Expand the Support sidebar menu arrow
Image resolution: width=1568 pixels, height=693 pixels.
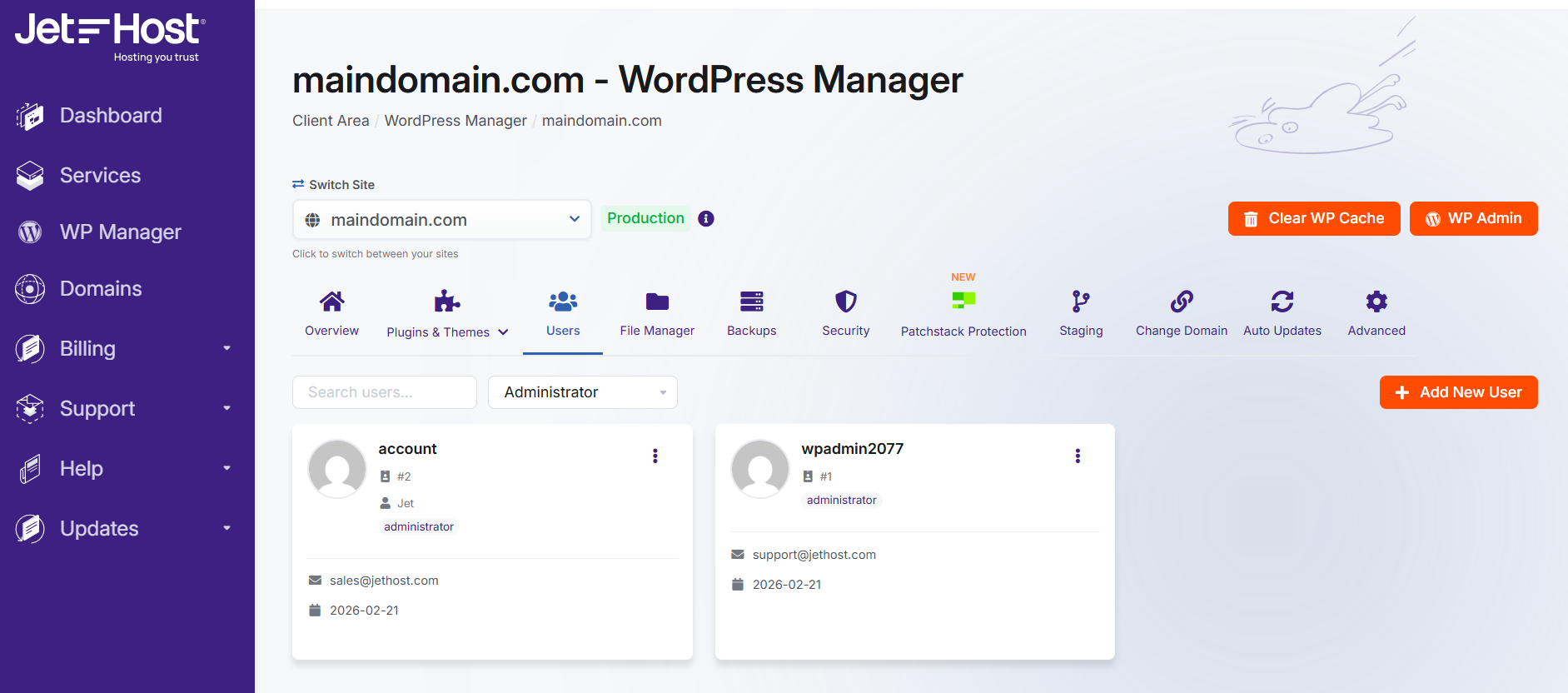click(x=226, y=408)
